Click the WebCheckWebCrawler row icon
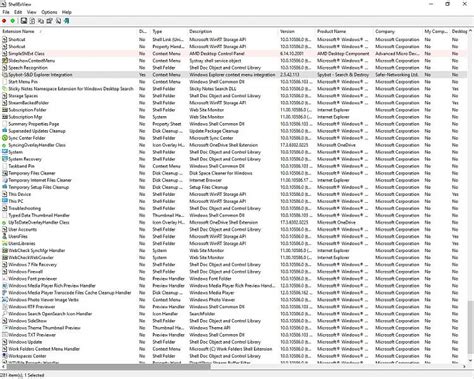Image resolution: width=474 pixels, height=379 pixels. (x=5, y=257)
